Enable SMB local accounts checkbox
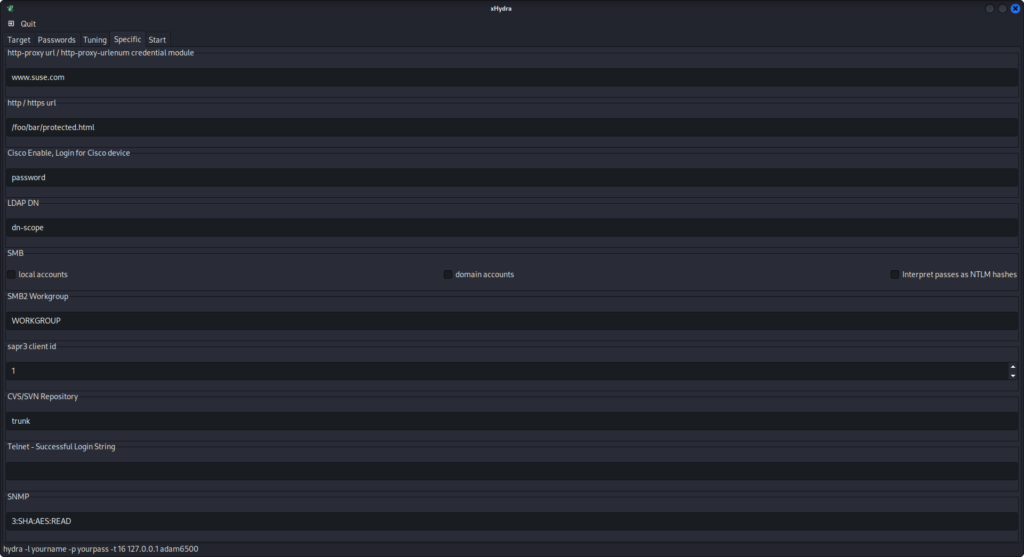 click(12, 274)
